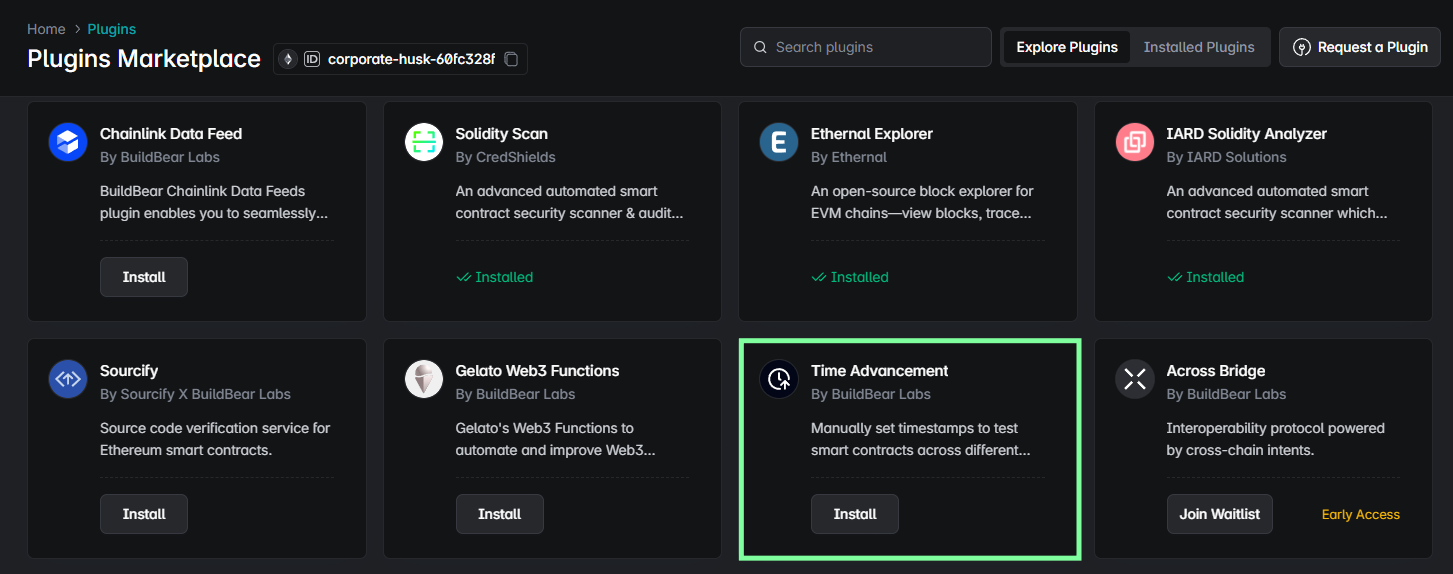1453x574 pixels.
Task: Install the Chainlink Data Feed plugin
Action: [x=144, y=277]
